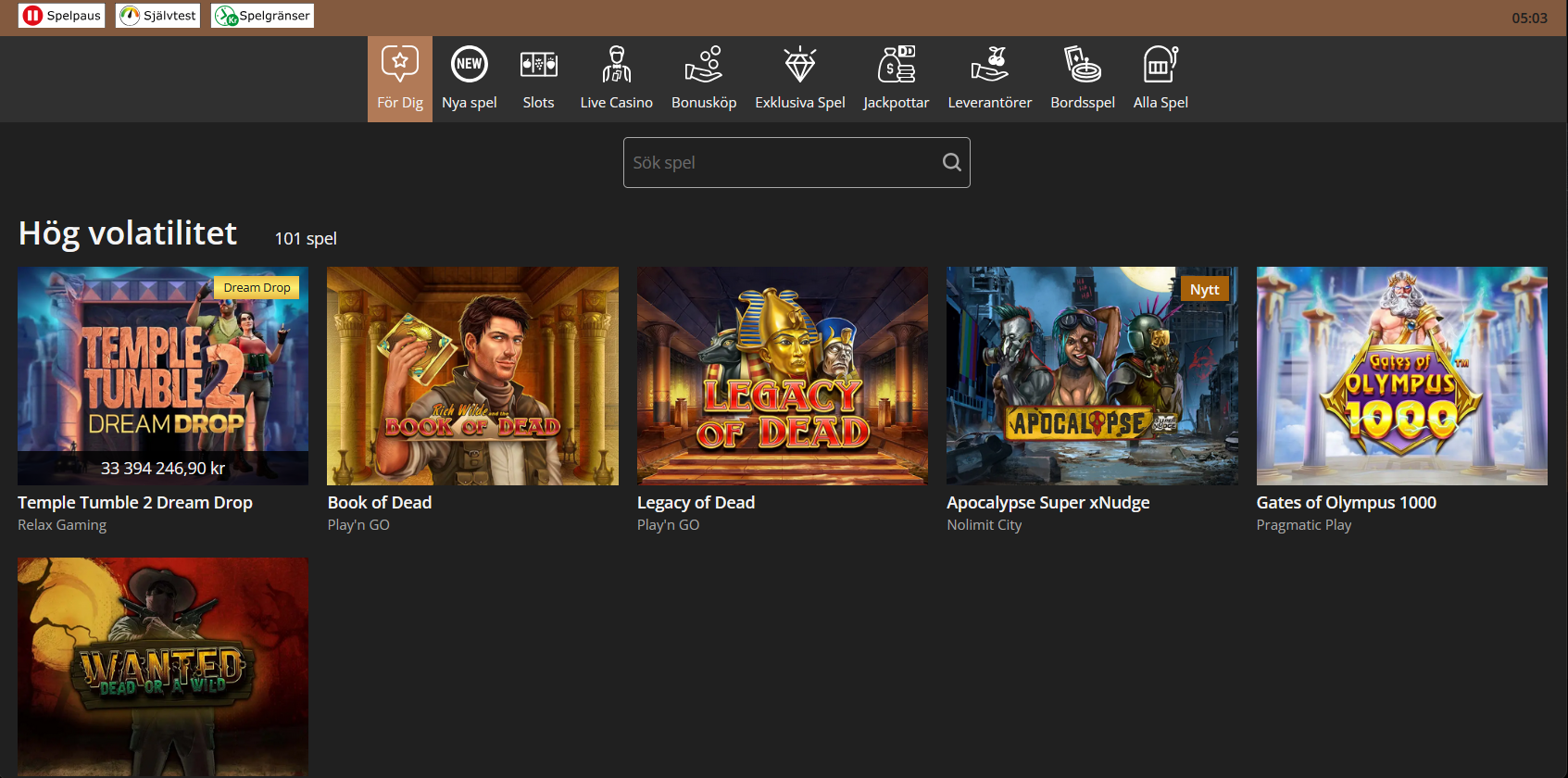Click the magnifying glass search icon
The width and height of the screenshot is (1568, 778).
(951, 162)
